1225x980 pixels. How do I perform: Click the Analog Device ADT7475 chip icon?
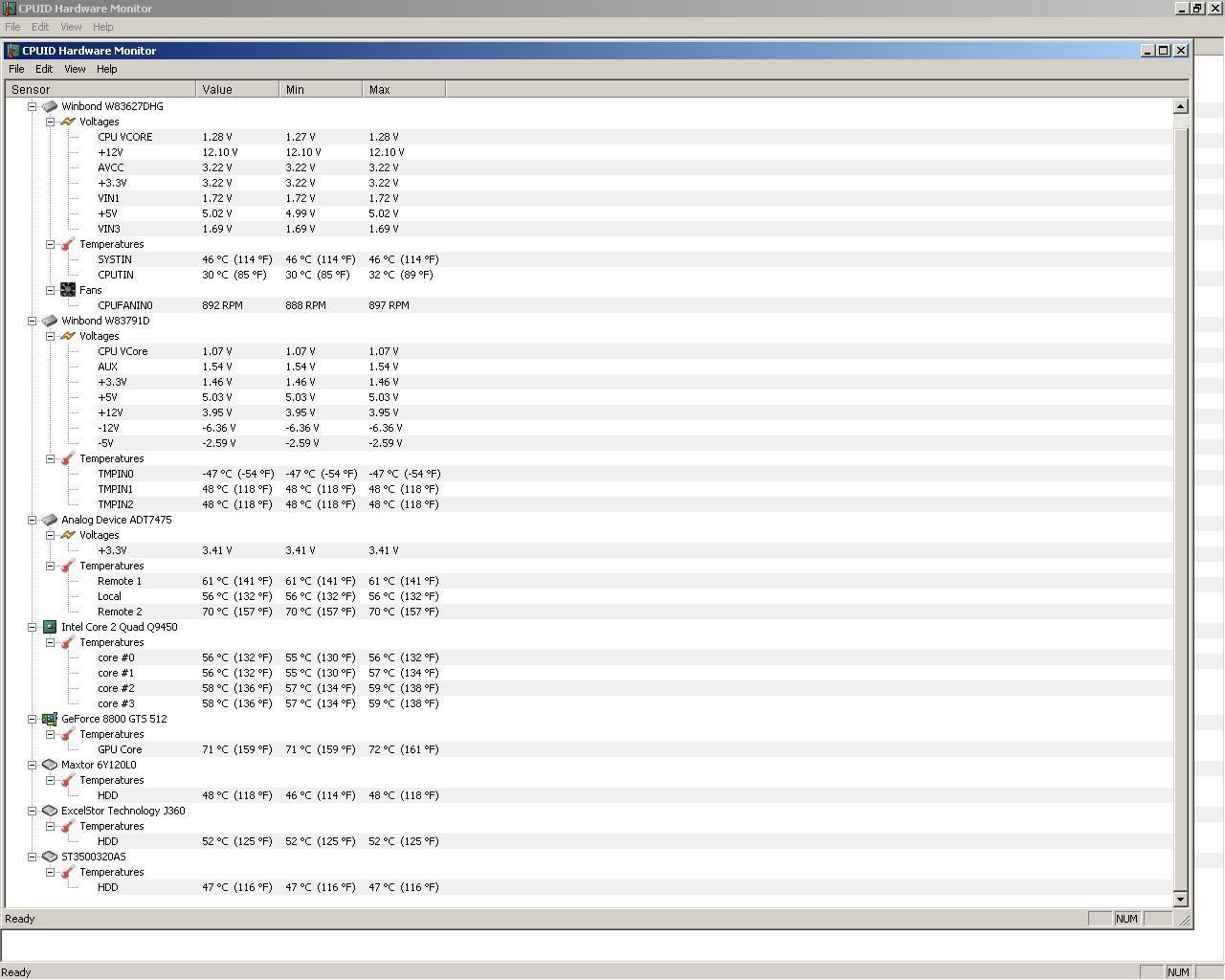50,520
